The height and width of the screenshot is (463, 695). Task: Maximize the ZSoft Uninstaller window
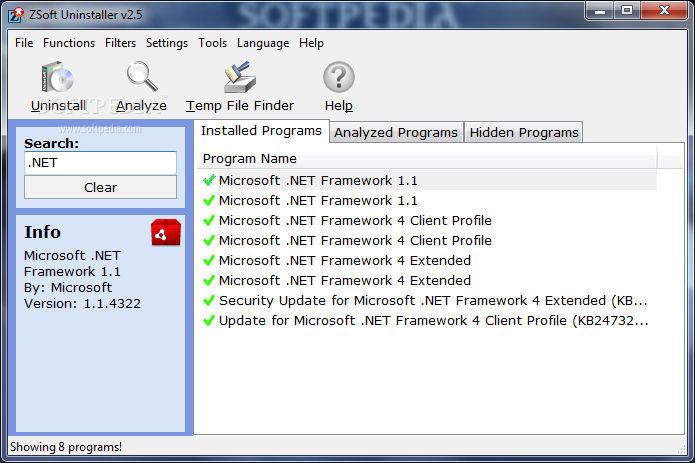coord(627,11)
